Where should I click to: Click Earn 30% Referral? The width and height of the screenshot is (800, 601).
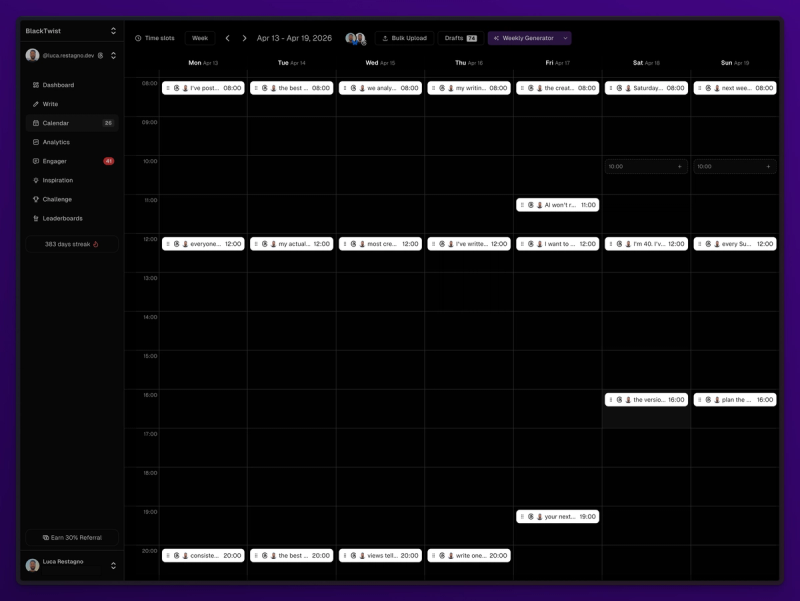(x=71, y=538)
